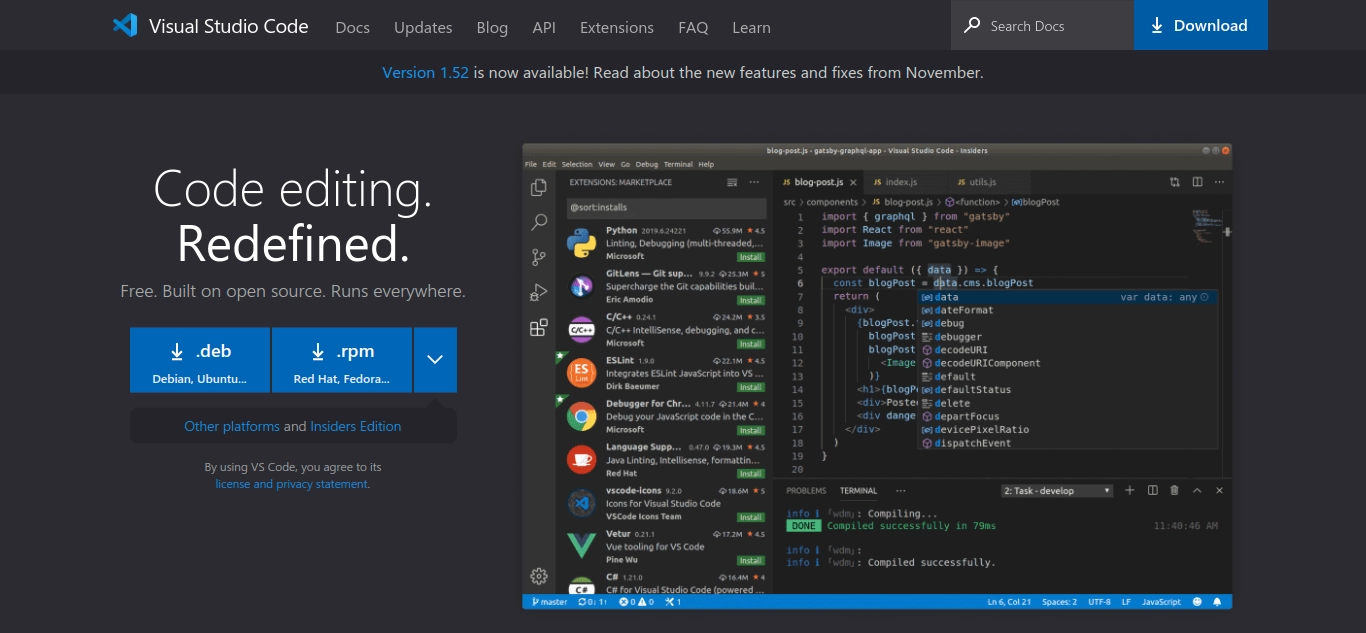
Task: Click the split terminal icon
Action: tap(1153, 490)
